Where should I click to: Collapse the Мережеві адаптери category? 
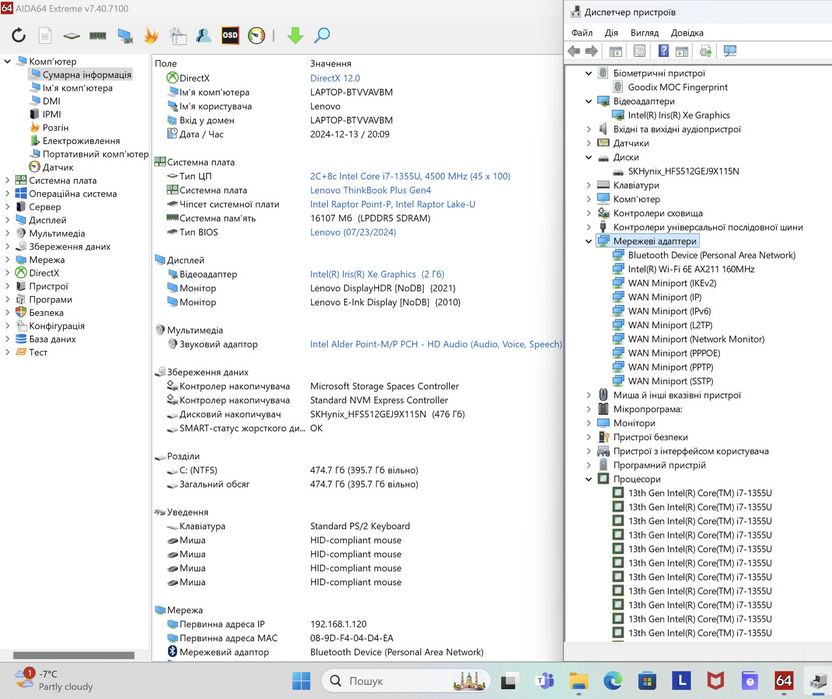coord(588,241)
